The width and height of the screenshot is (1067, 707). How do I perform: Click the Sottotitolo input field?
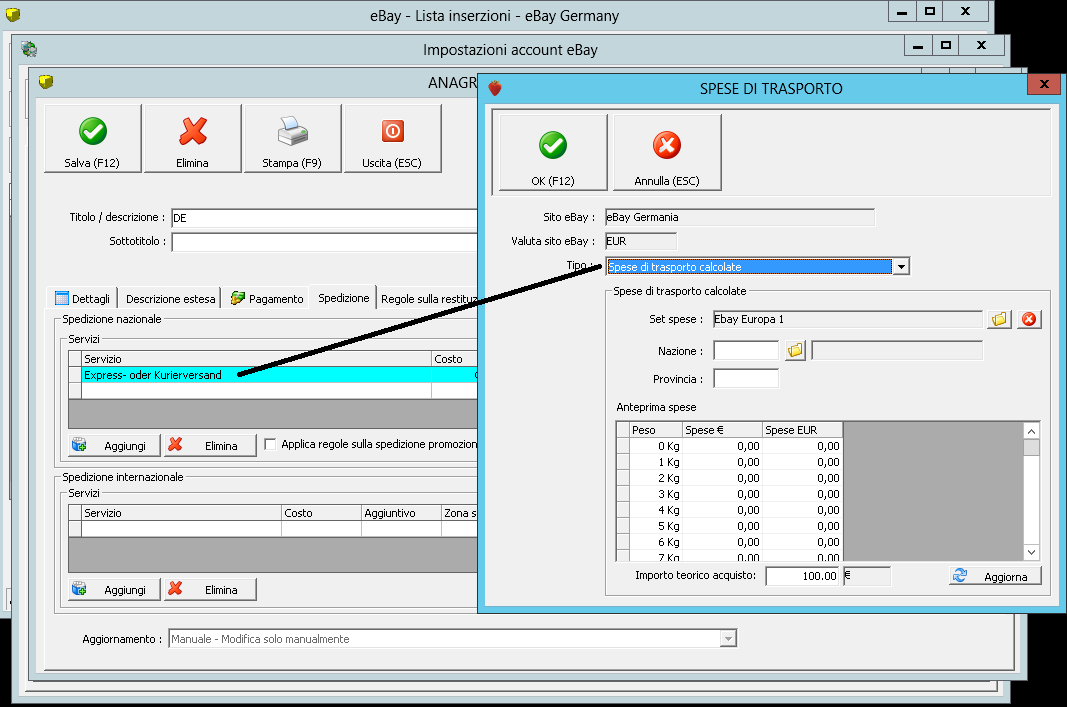[x=325, y=242]
